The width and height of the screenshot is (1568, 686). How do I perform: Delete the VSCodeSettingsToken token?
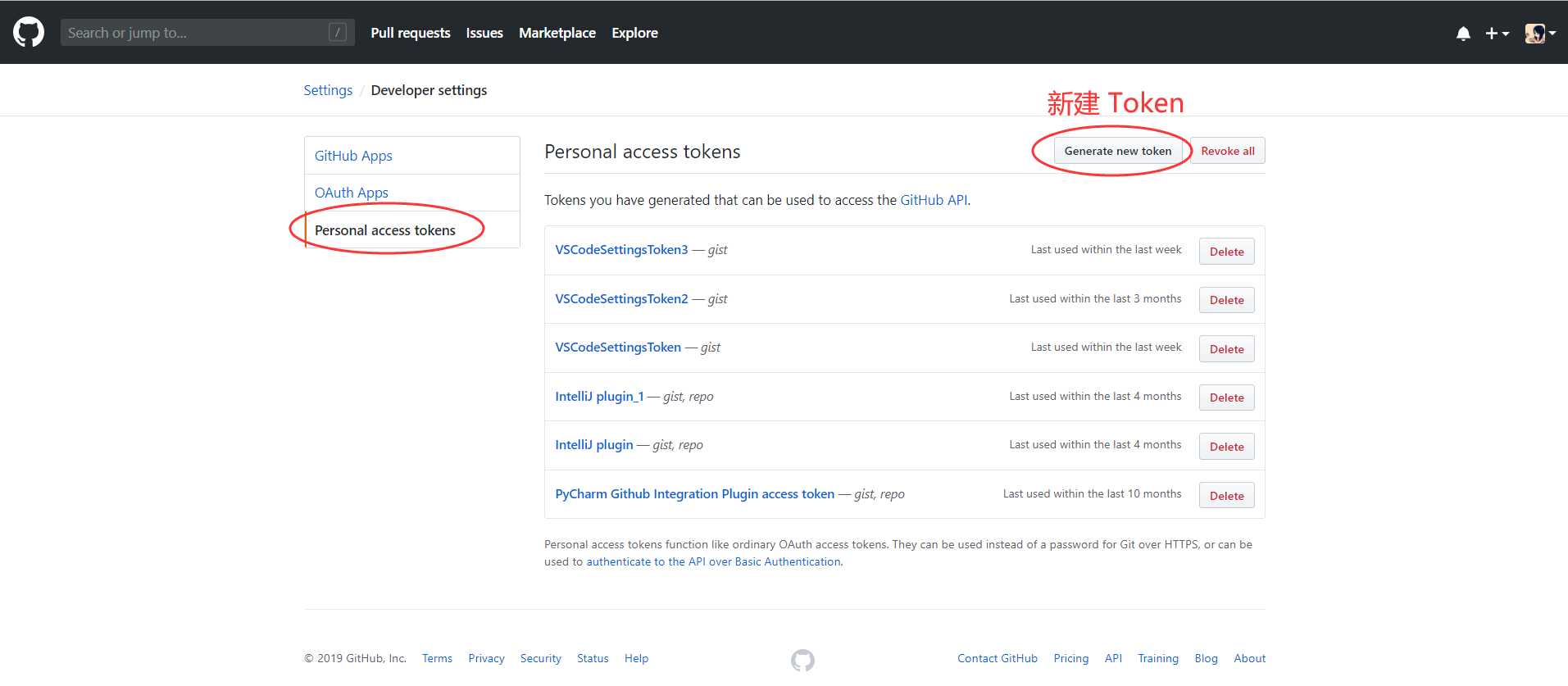click(x=1226, y=349)
